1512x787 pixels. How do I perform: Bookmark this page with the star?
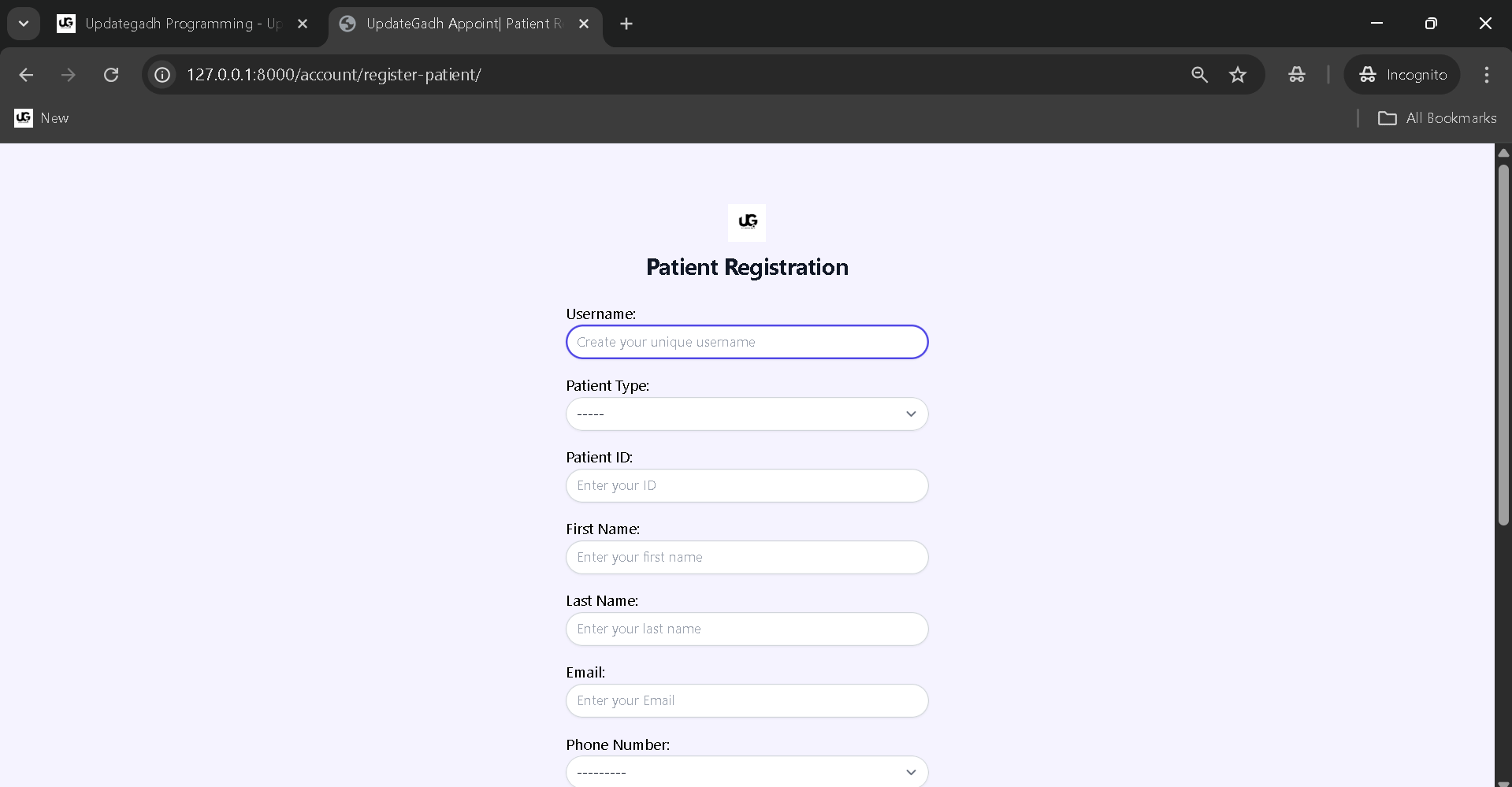pyautogui.click(x=1238, y=75)
